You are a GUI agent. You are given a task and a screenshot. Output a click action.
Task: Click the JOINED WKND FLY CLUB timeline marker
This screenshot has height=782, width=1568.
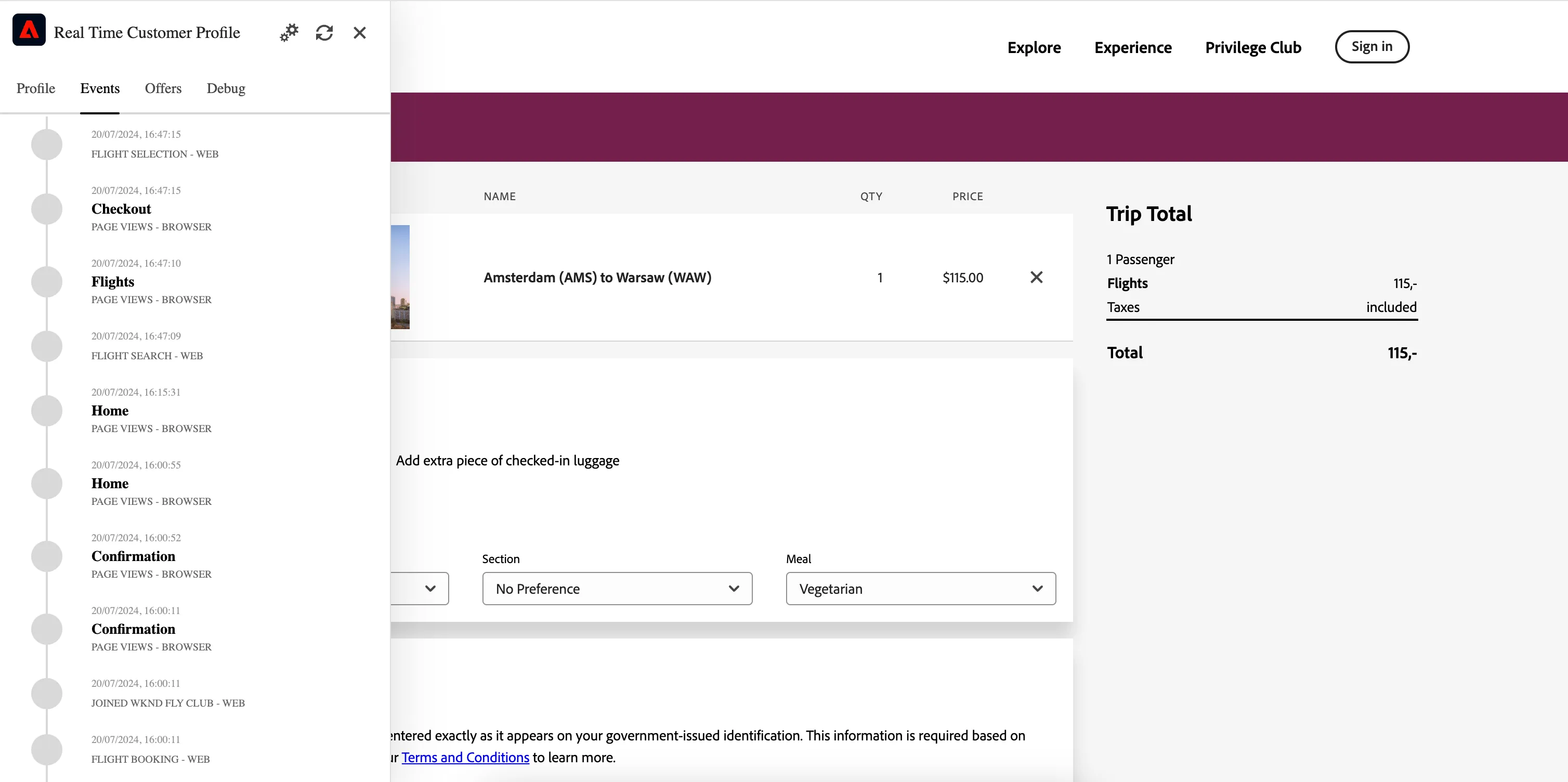click(x=47, y=694)
